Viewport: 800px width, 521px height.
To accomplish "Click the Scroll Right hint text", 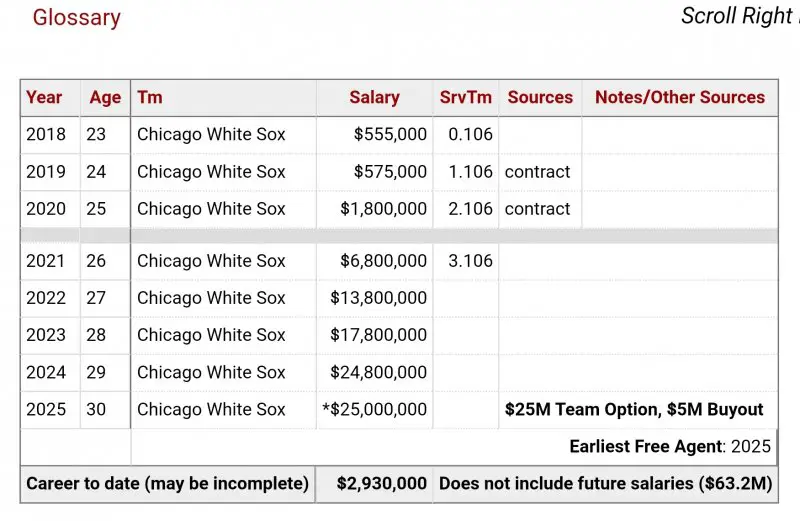I will pyautogui.click(x=738, y=16).
